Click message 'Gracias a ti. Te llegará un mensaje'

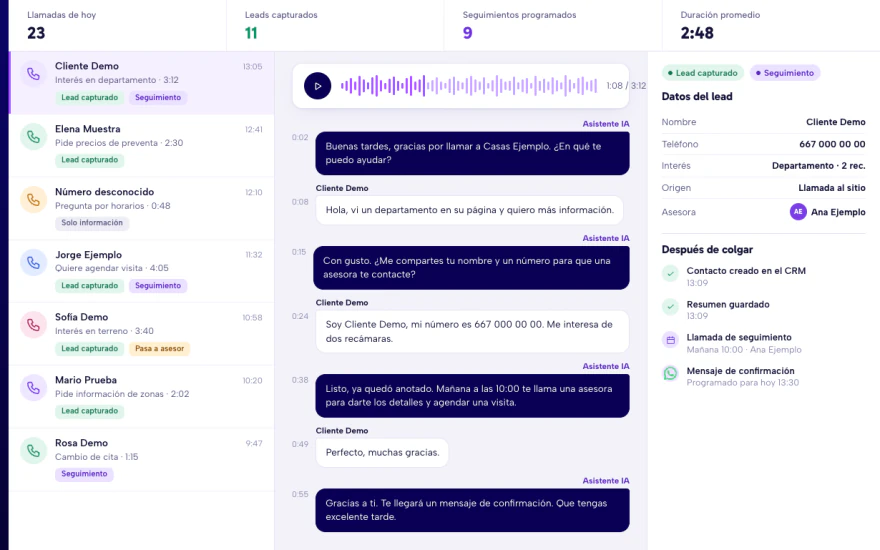tap(472, 510)
